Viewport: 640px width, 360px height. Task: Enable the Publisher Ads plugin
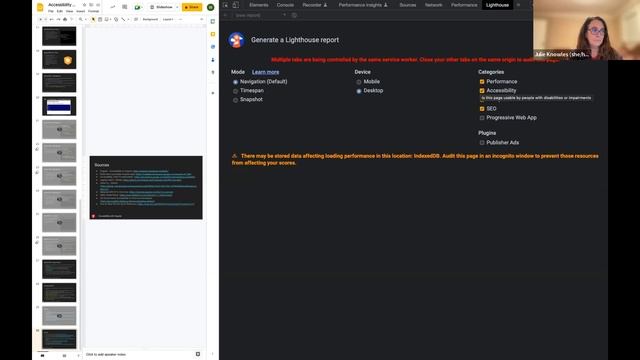click(x=482, y=142)
